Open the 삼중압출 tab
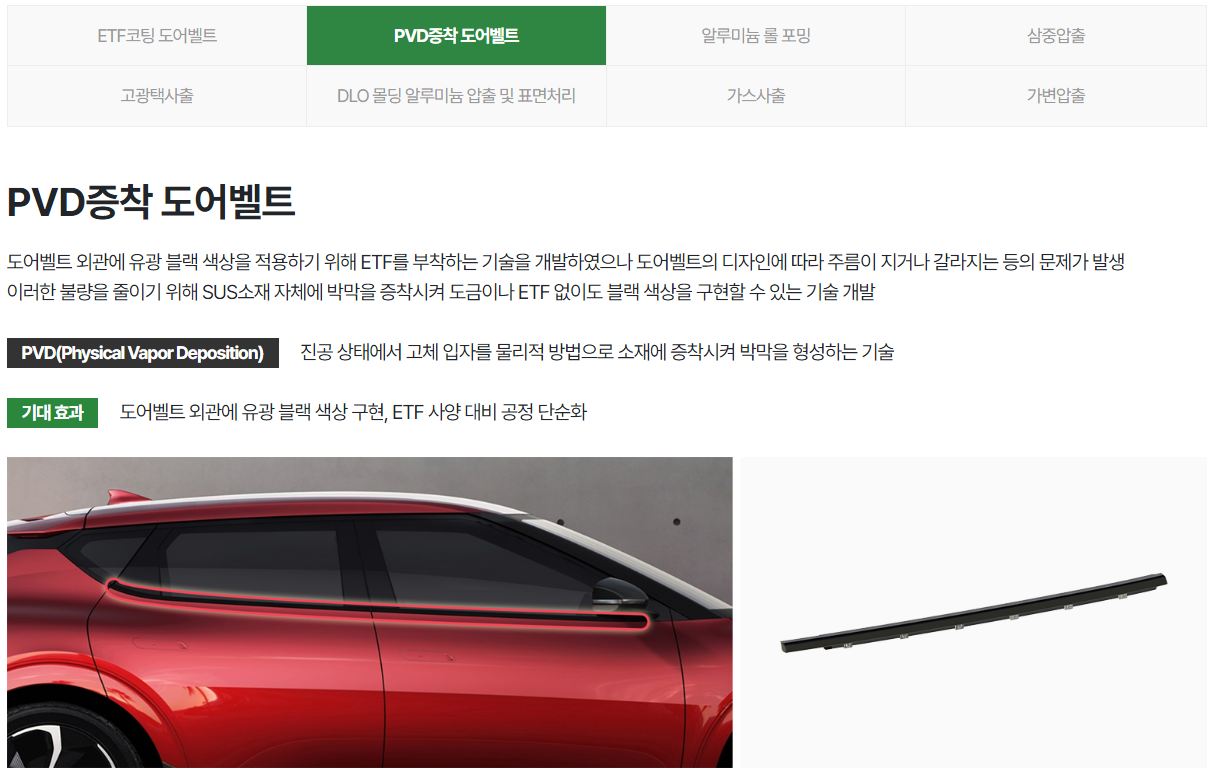The width and height of the screenshot is (1213, 775). click(1056, 36)
